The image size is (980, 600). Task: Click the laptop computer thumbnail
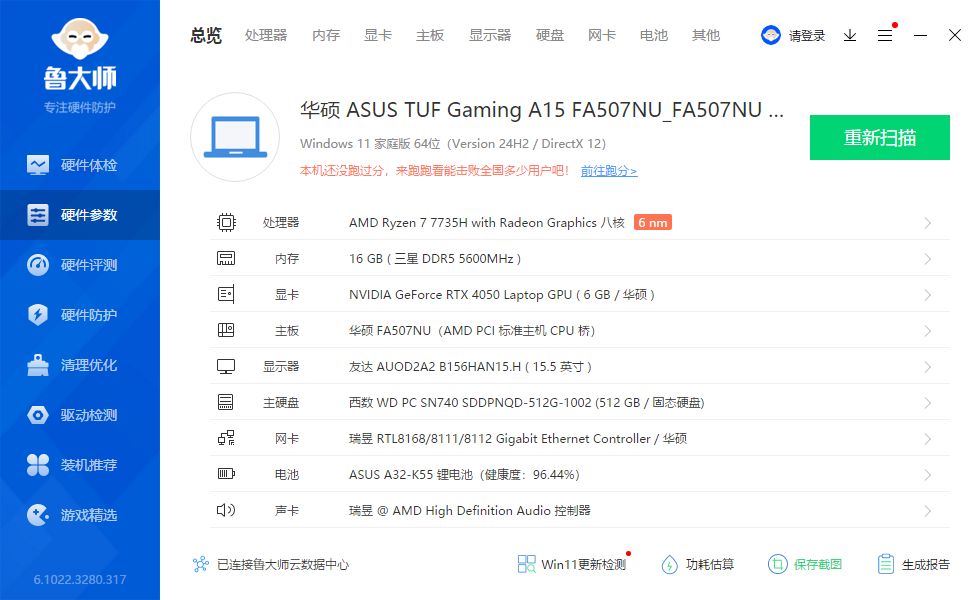click(235, 137)
